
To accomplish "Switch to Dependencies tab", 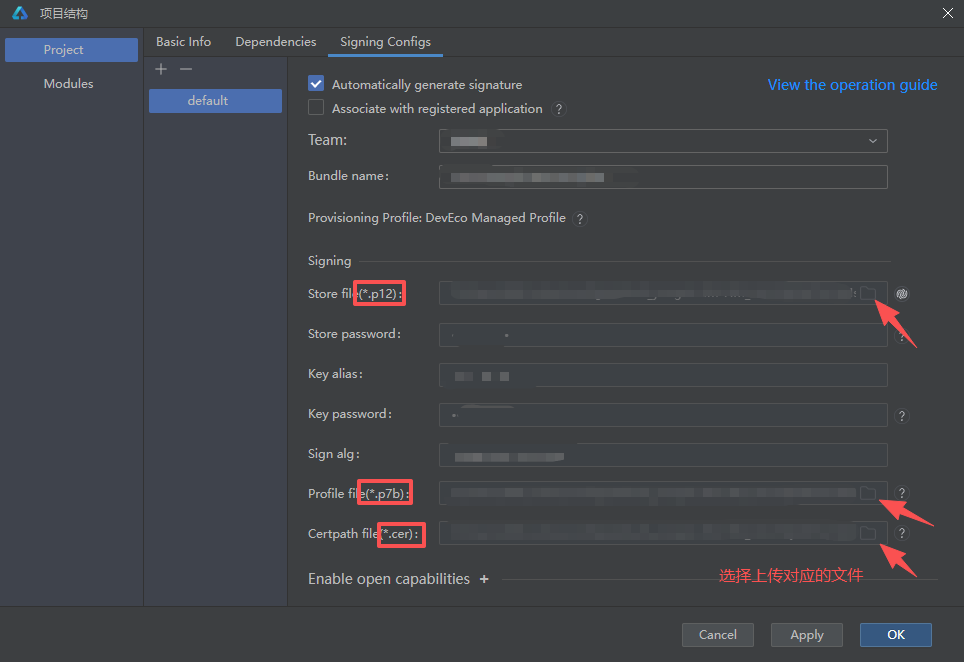I will pos(275,42).
